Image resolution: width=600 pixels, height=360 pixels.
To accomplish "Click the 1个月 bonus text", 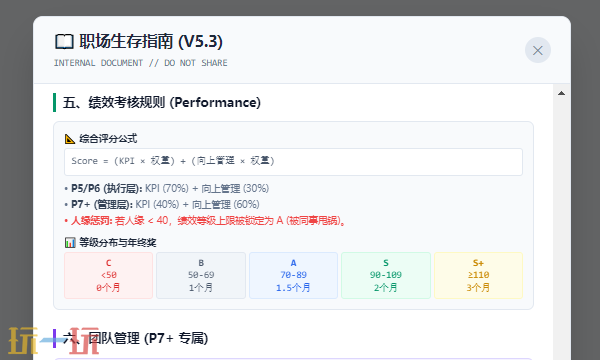I will [x=201, y=288].
